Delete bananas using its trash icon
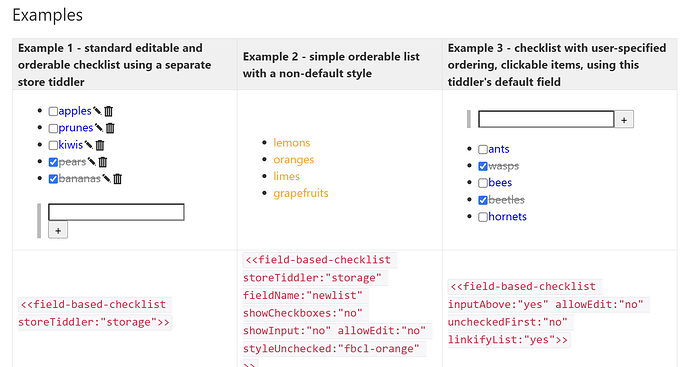The height and width of the screenshot is (367, 690). click(x=117, y=179)
